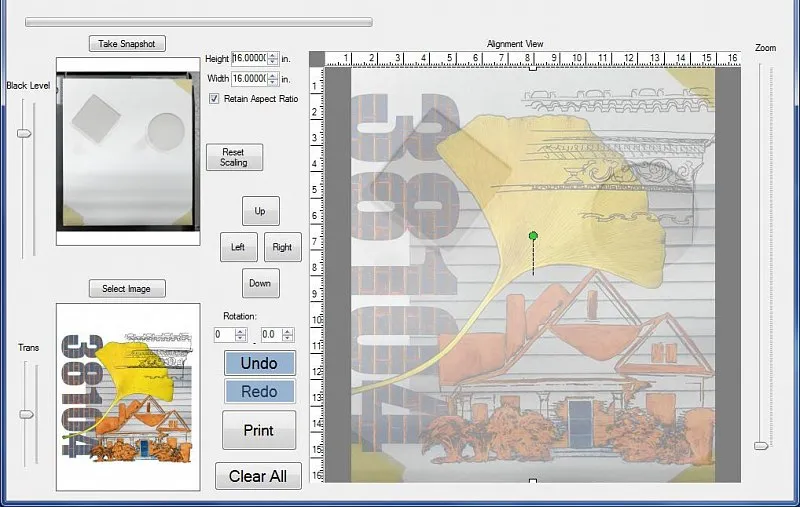This screenshot has width=800, height=507.
Task: Click the Take Snapshot button
Action: [126, 43]
